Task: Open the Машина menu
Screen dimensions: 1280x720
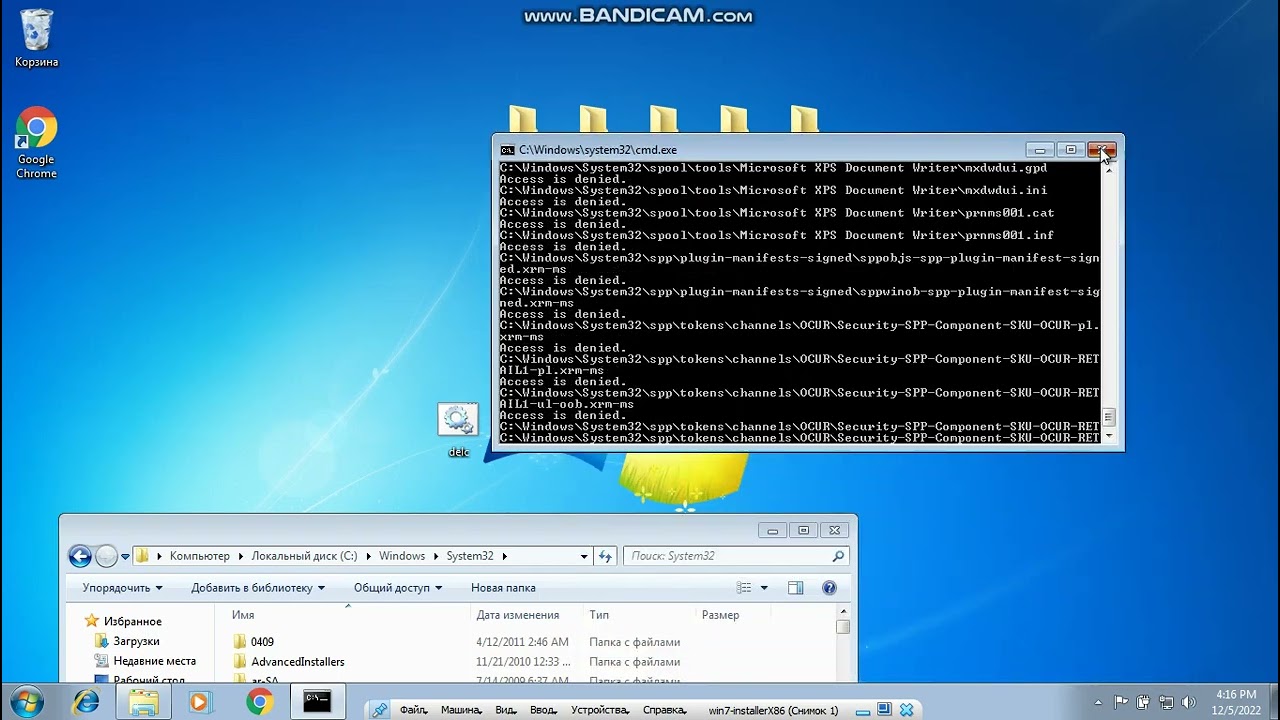Action: [x=461, y=710]
